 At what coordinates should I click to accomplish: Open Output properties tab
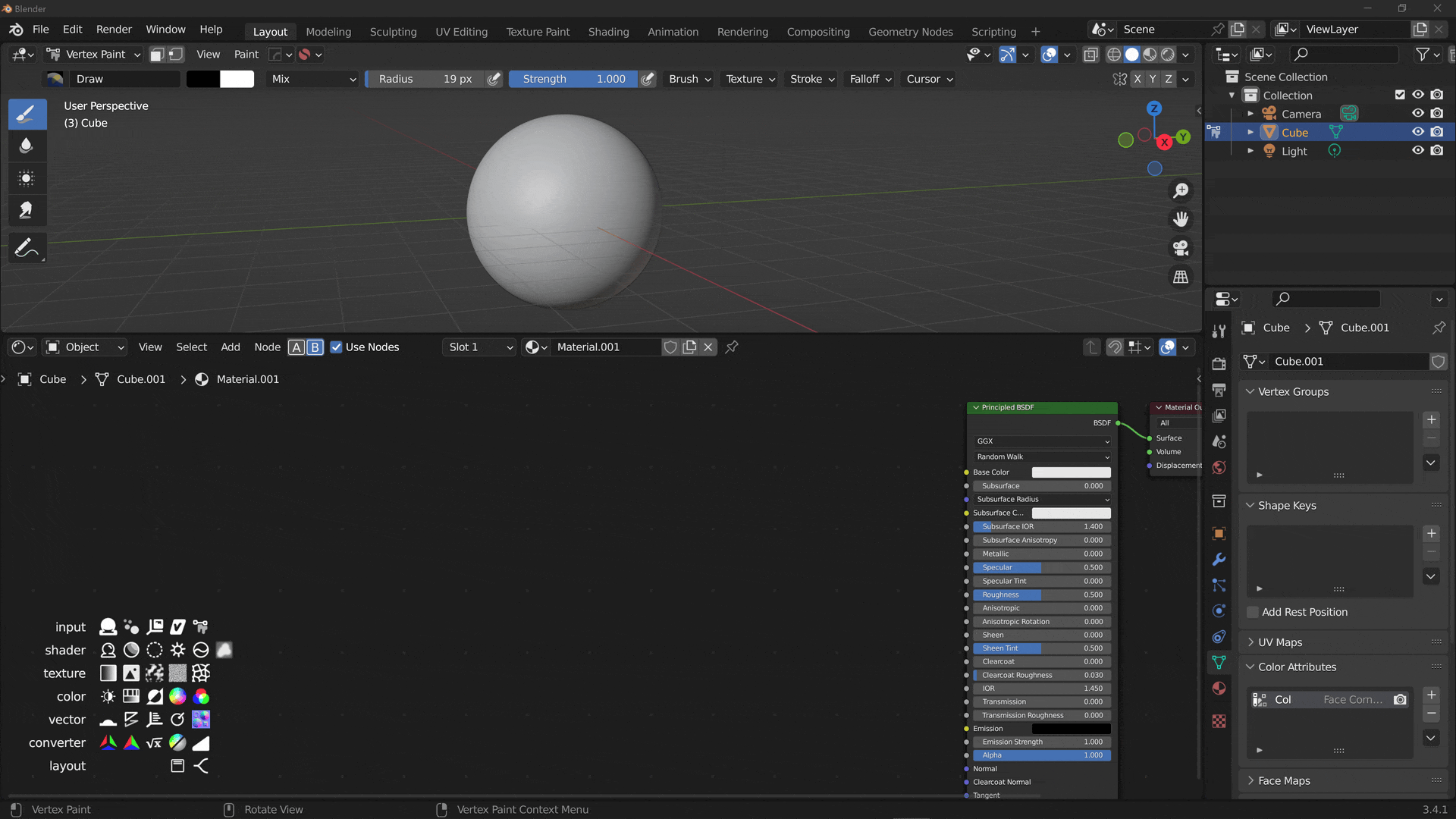(1219, 390)
